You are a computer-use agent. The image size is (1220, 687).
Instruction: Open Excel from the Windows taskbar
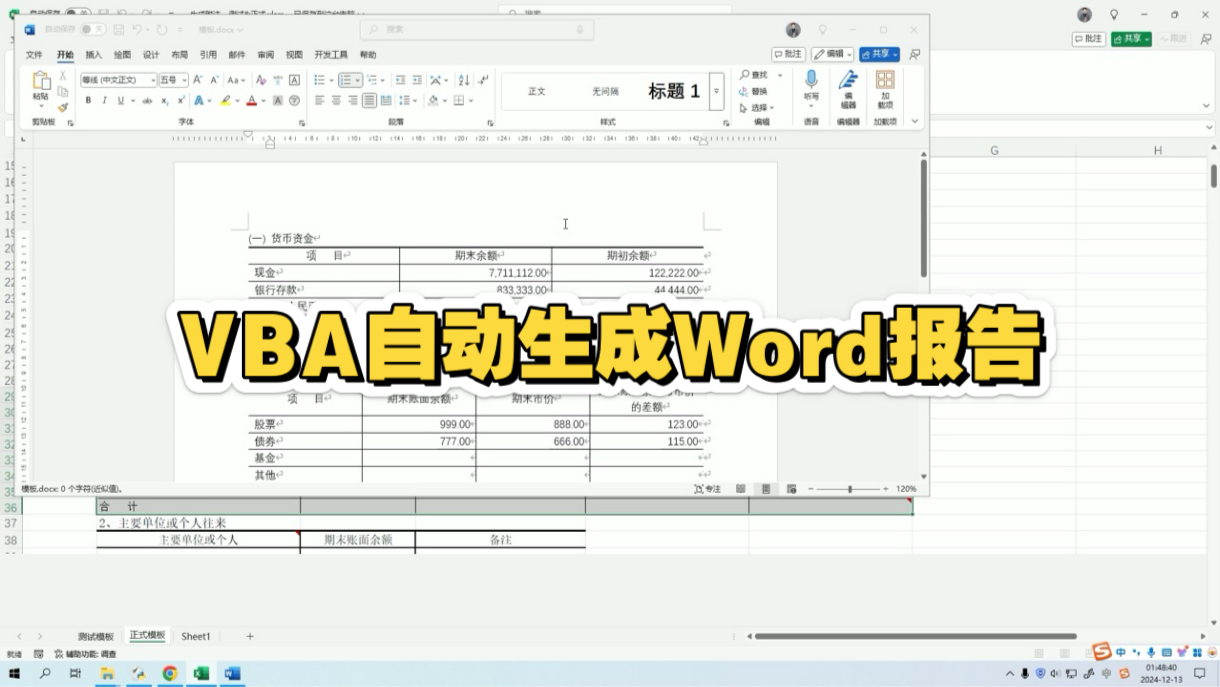[201, 674]
